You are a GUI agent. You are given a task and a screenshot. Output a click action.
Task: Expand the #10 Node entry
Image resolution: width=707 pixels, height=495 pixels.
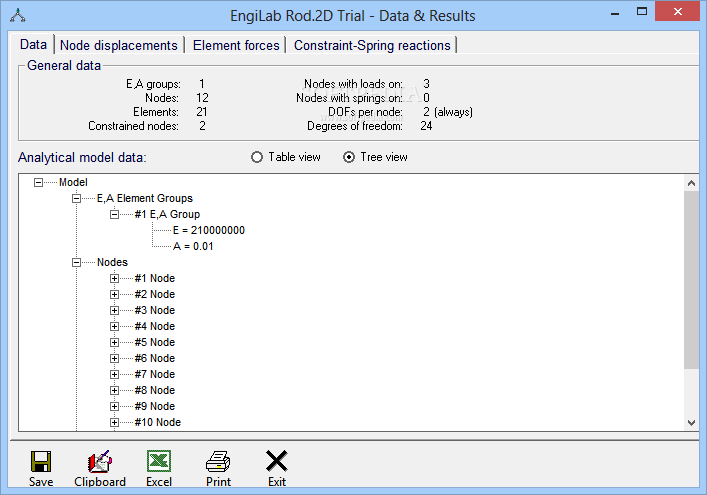[x=115, y=422]
